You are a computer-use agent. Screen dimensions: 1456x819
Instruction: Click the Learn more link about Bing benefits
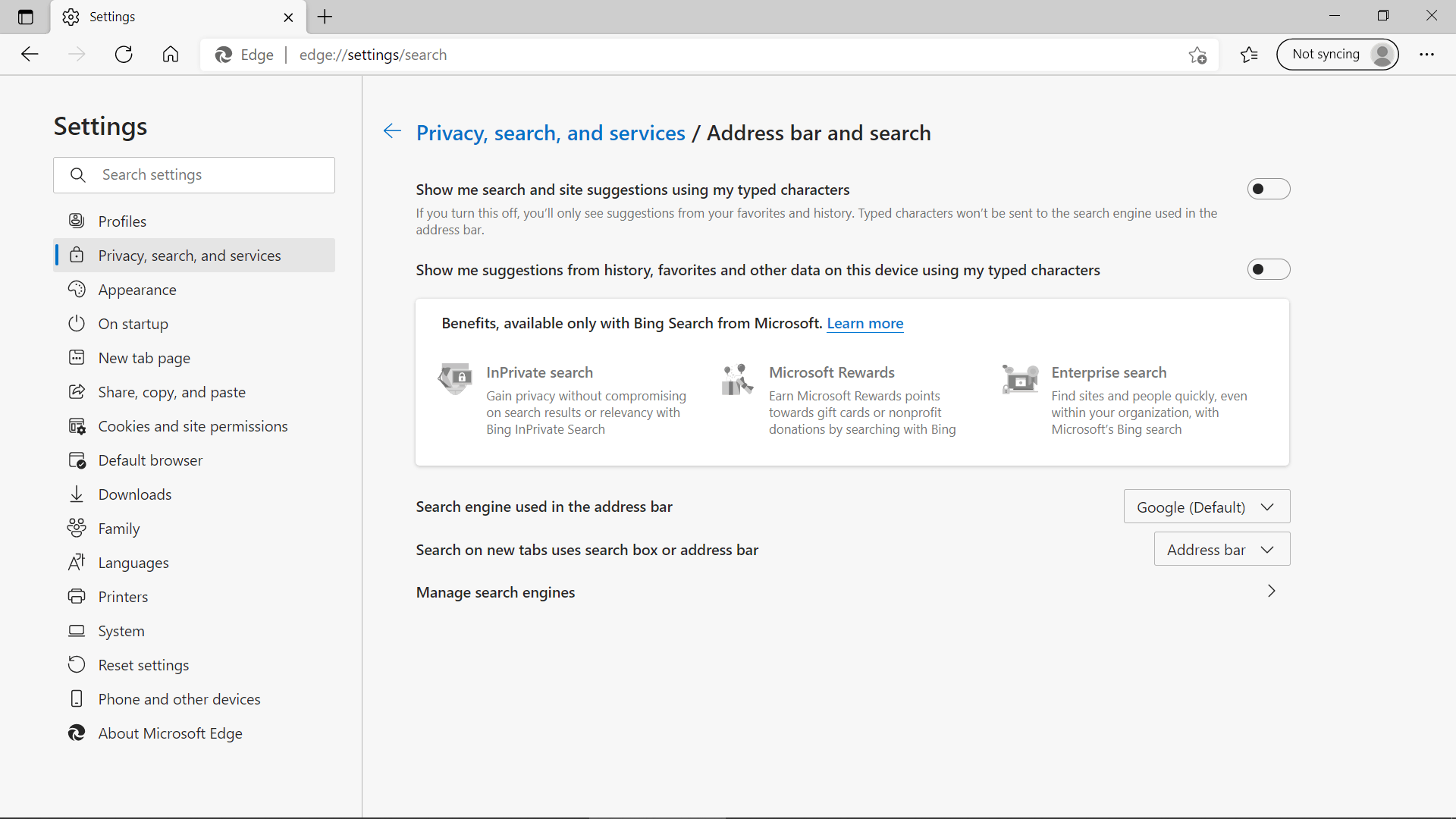click(864, 323)
